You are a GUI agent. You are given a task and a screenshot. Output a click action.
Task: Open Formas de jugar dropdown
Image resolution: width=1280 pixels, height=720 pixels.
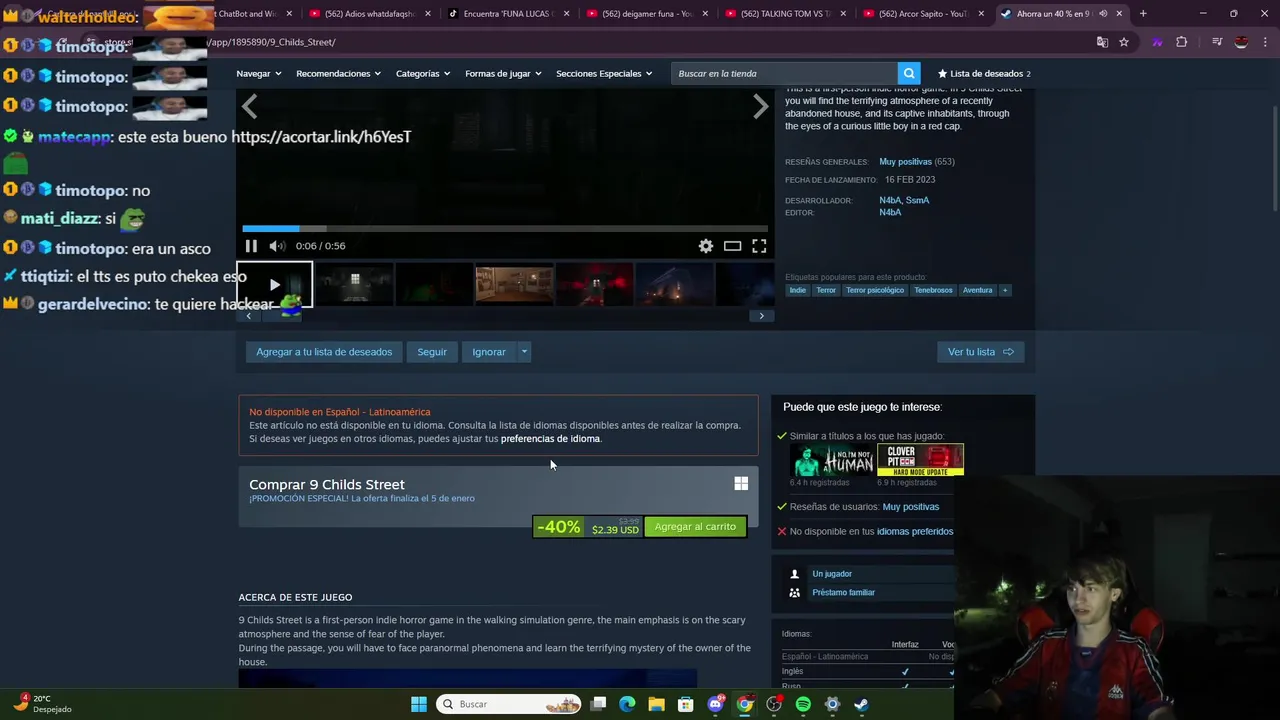(503, 73)
